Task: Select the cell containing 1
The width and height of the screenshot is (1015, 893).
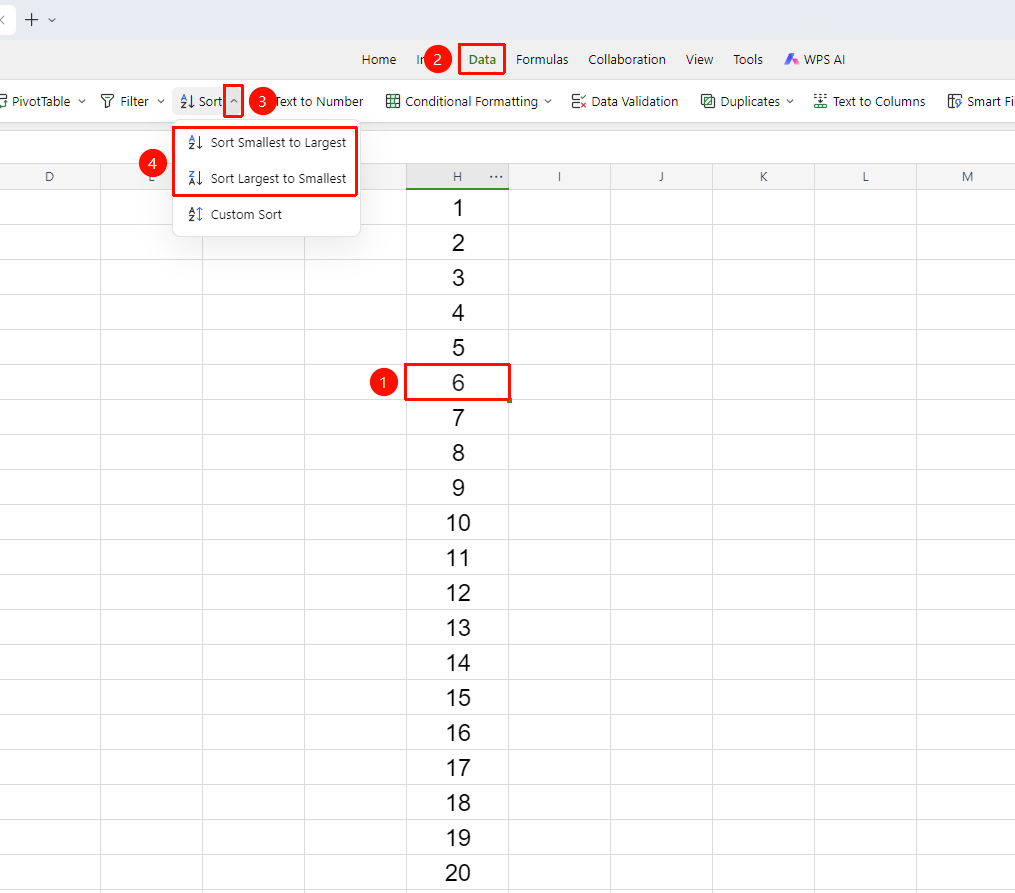Action: (x=458, y=208)
